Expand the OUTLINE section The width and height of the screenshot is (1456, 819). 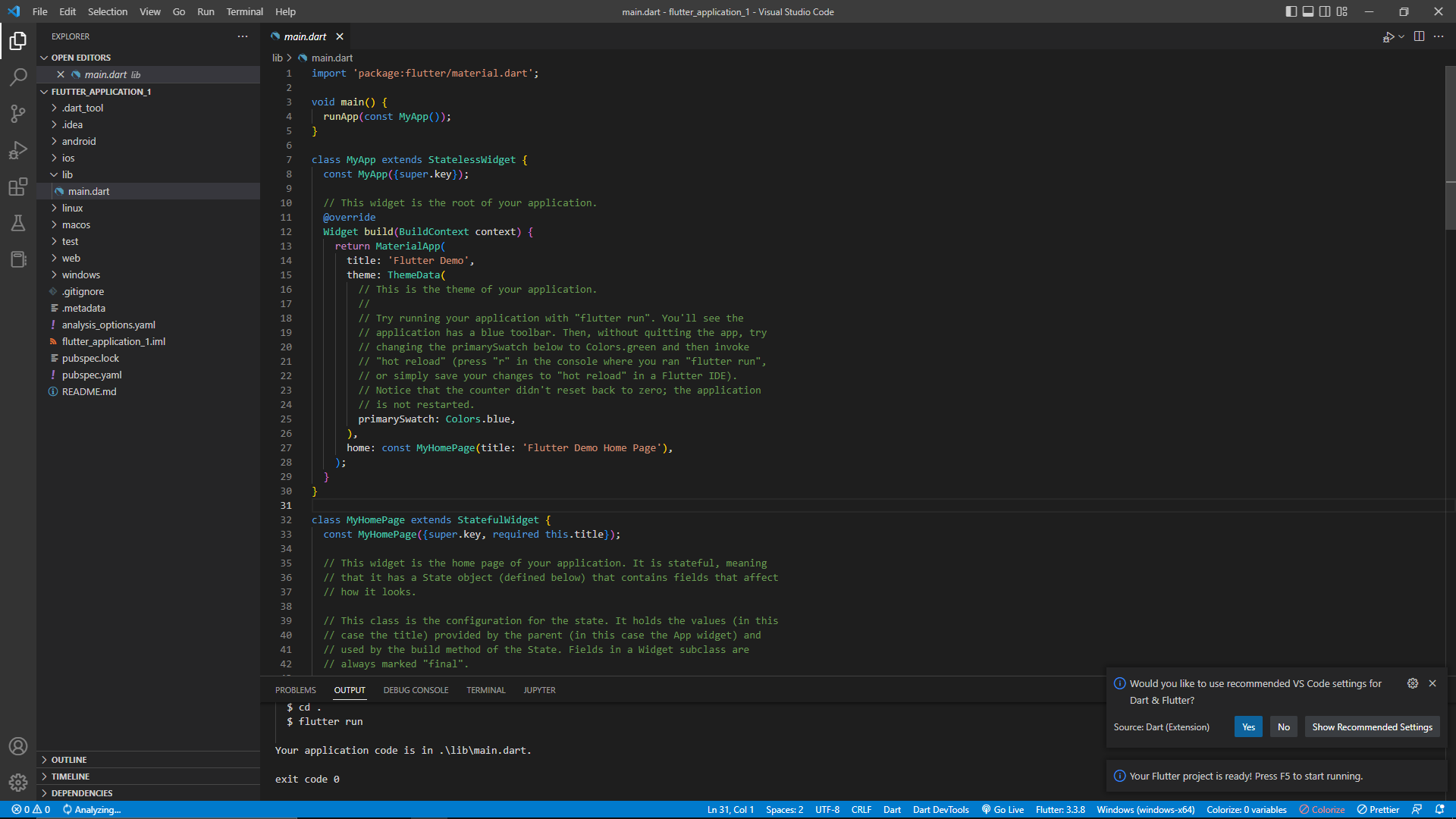(x=69, y=759)
